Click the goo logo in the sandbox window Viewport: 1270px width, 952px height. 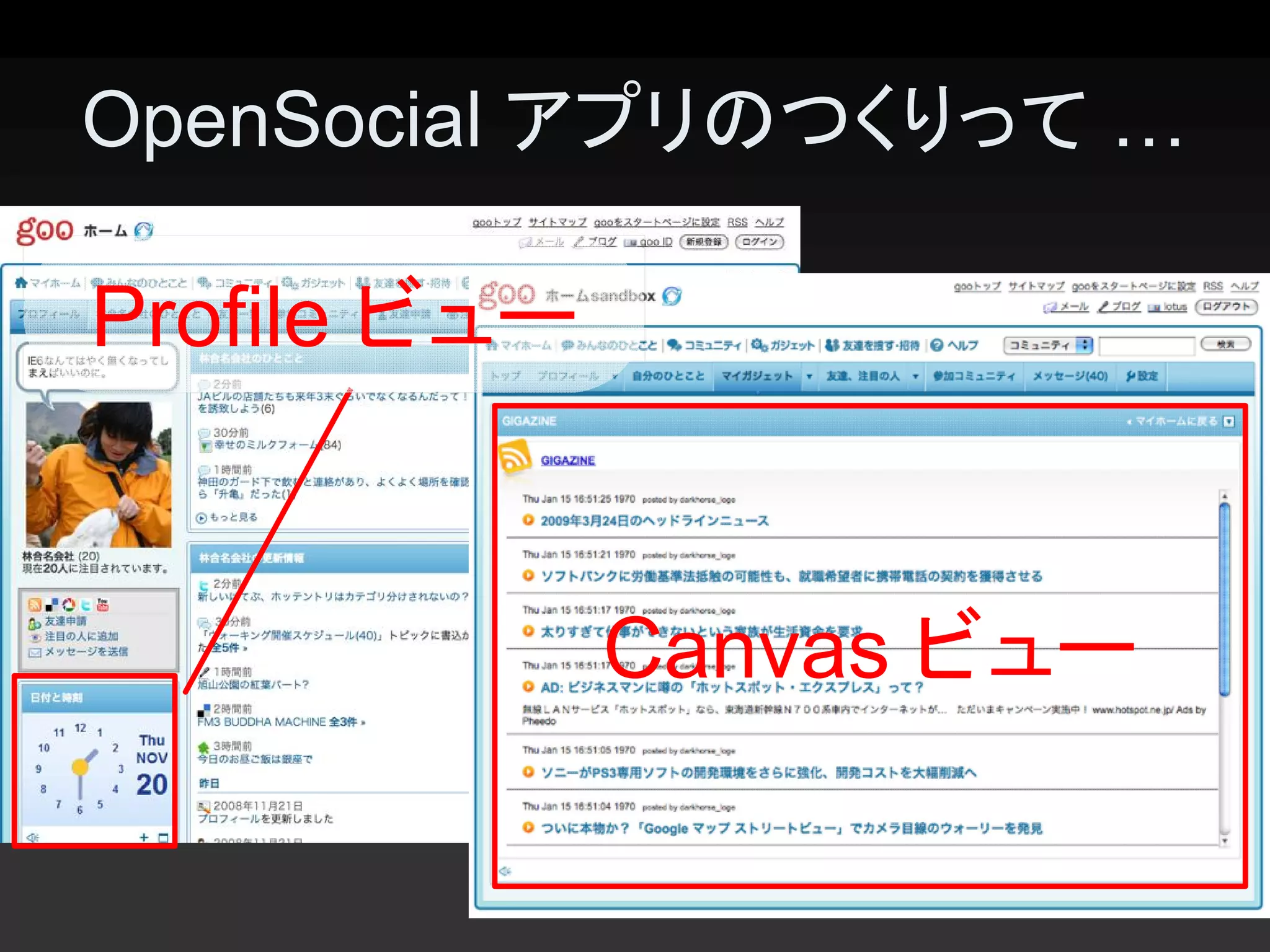[507, 294]
